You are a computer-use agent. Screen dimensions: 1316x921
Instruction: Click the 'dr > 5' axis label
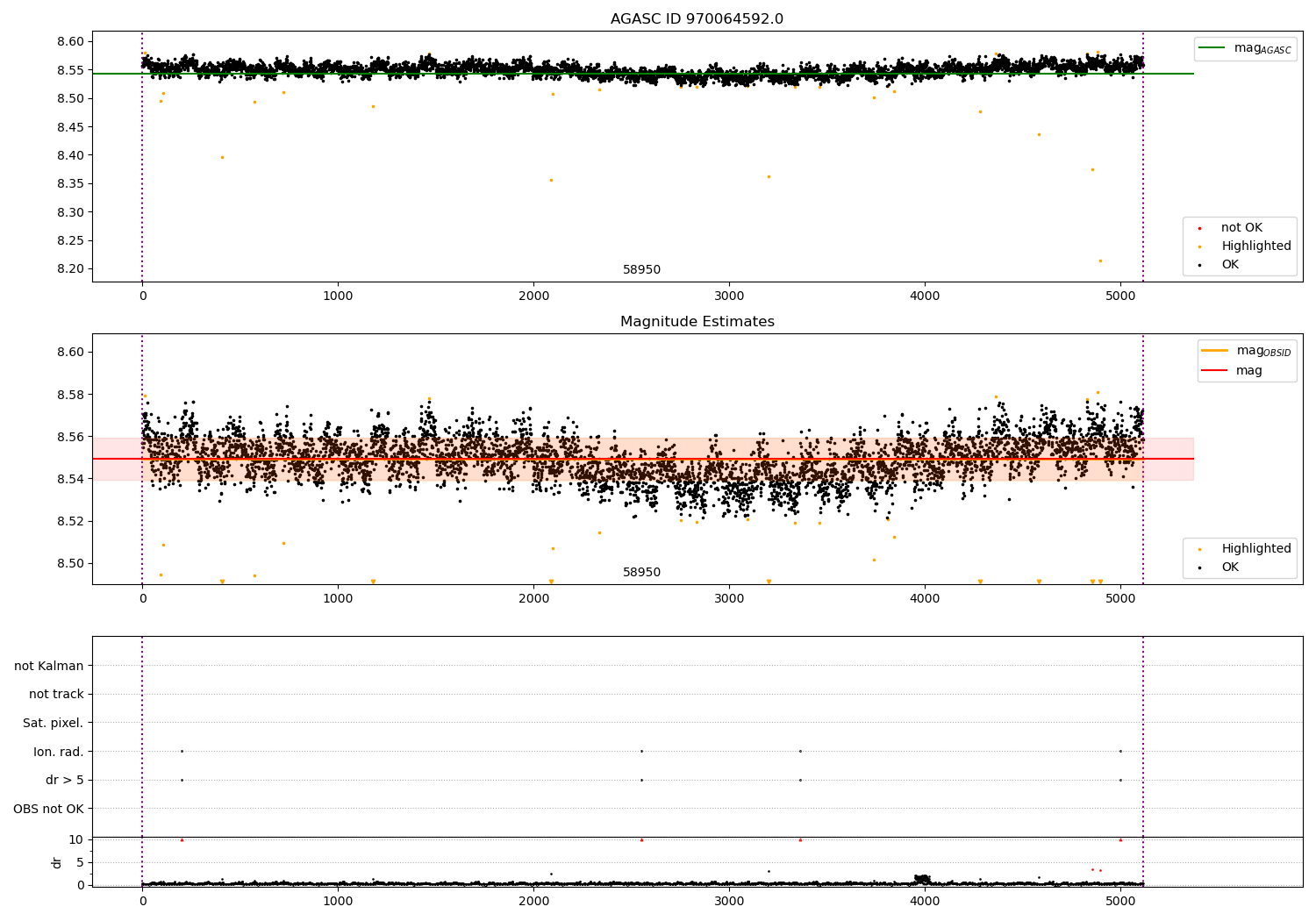[65, 781]
